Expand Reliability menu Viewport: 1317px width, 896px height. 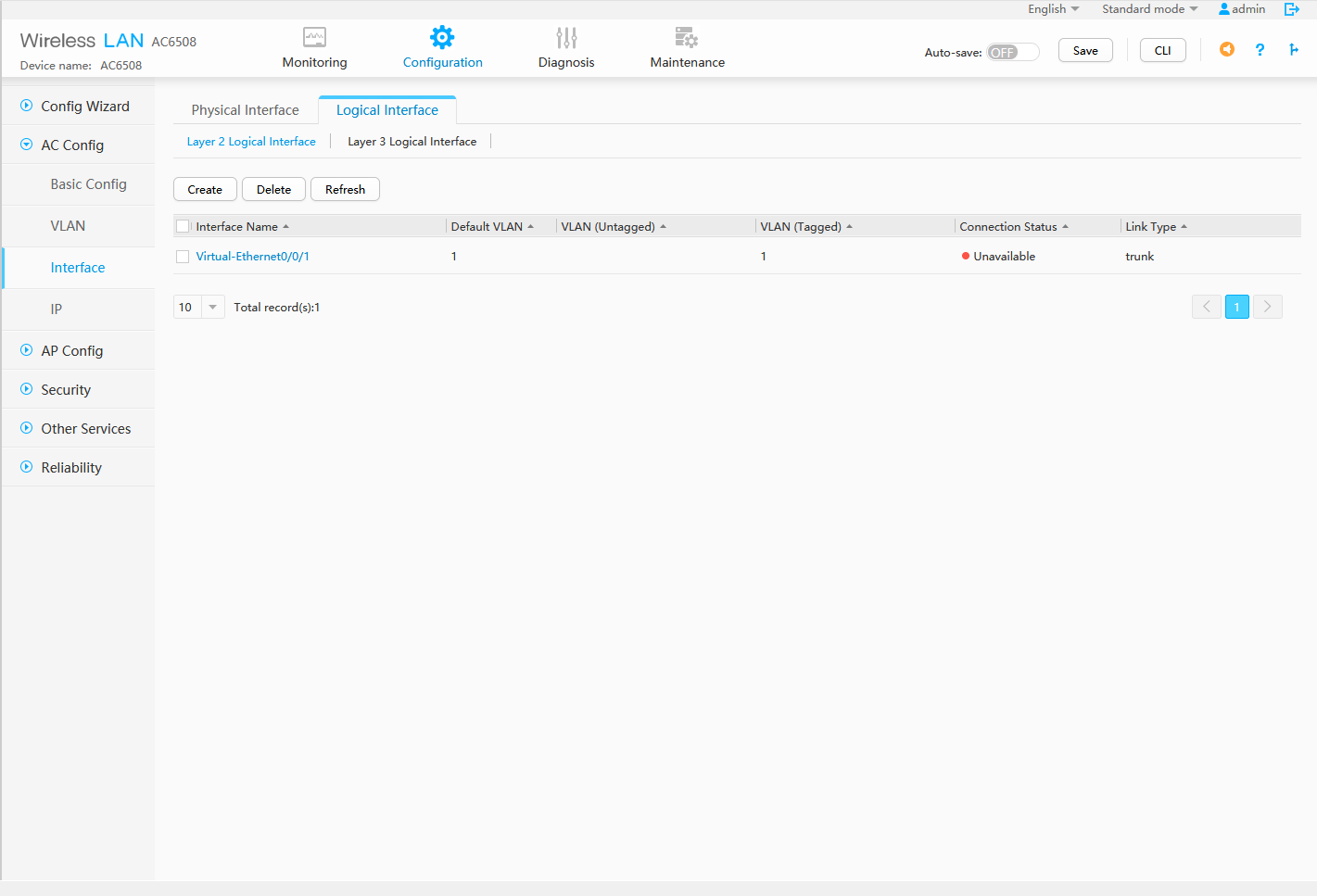(77, 467)
